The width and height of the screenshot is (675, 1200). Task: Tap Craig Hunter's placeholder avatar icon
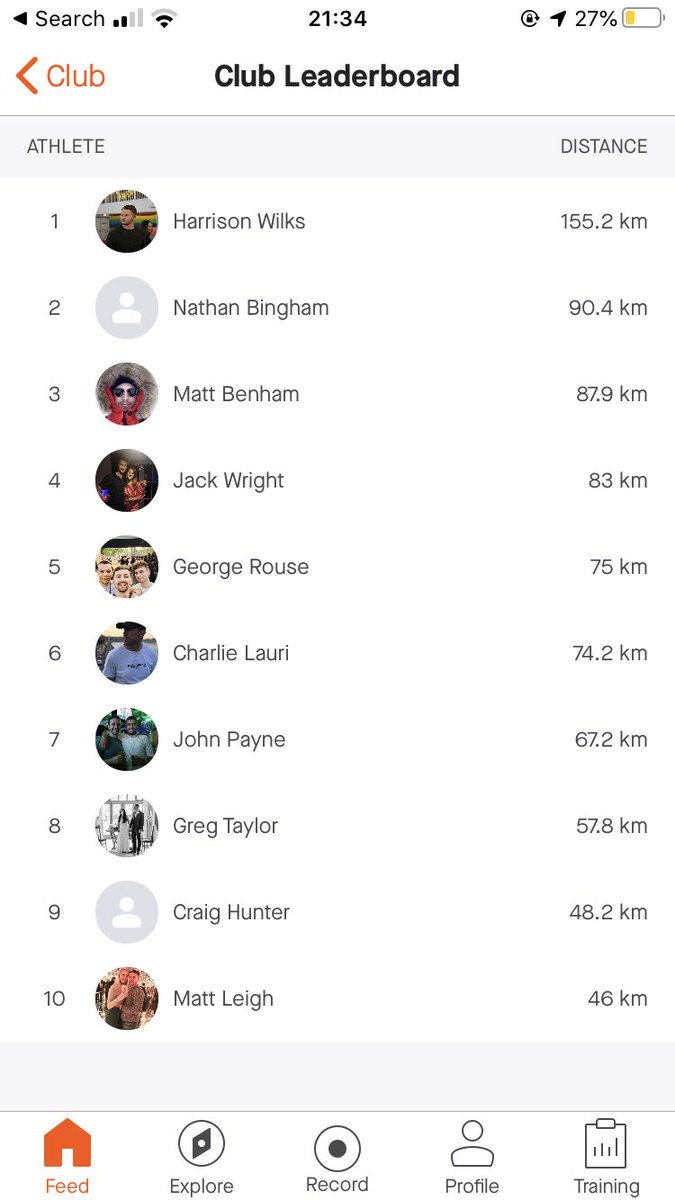pos(127,912)
